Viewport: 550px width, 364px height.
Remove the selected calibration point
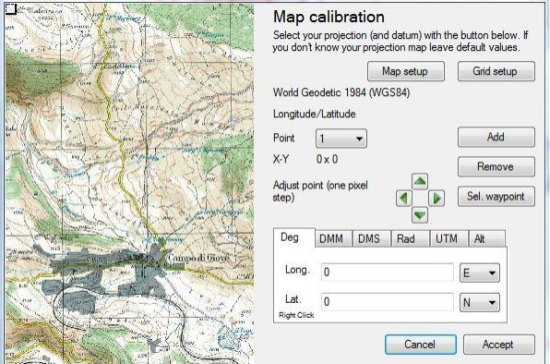click(x=496, y=167)
